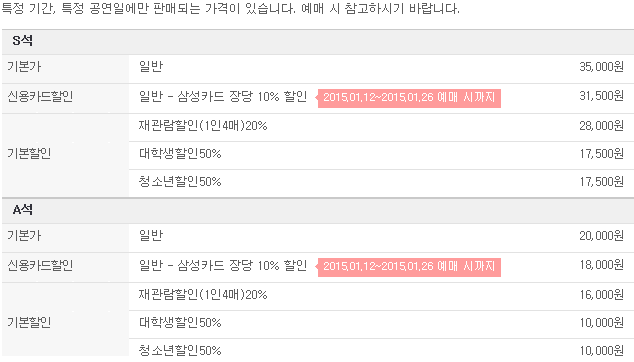Screen dimensions: 634x362
Task: Select A석 재관람할인 20% row
Action: [381, 296]
